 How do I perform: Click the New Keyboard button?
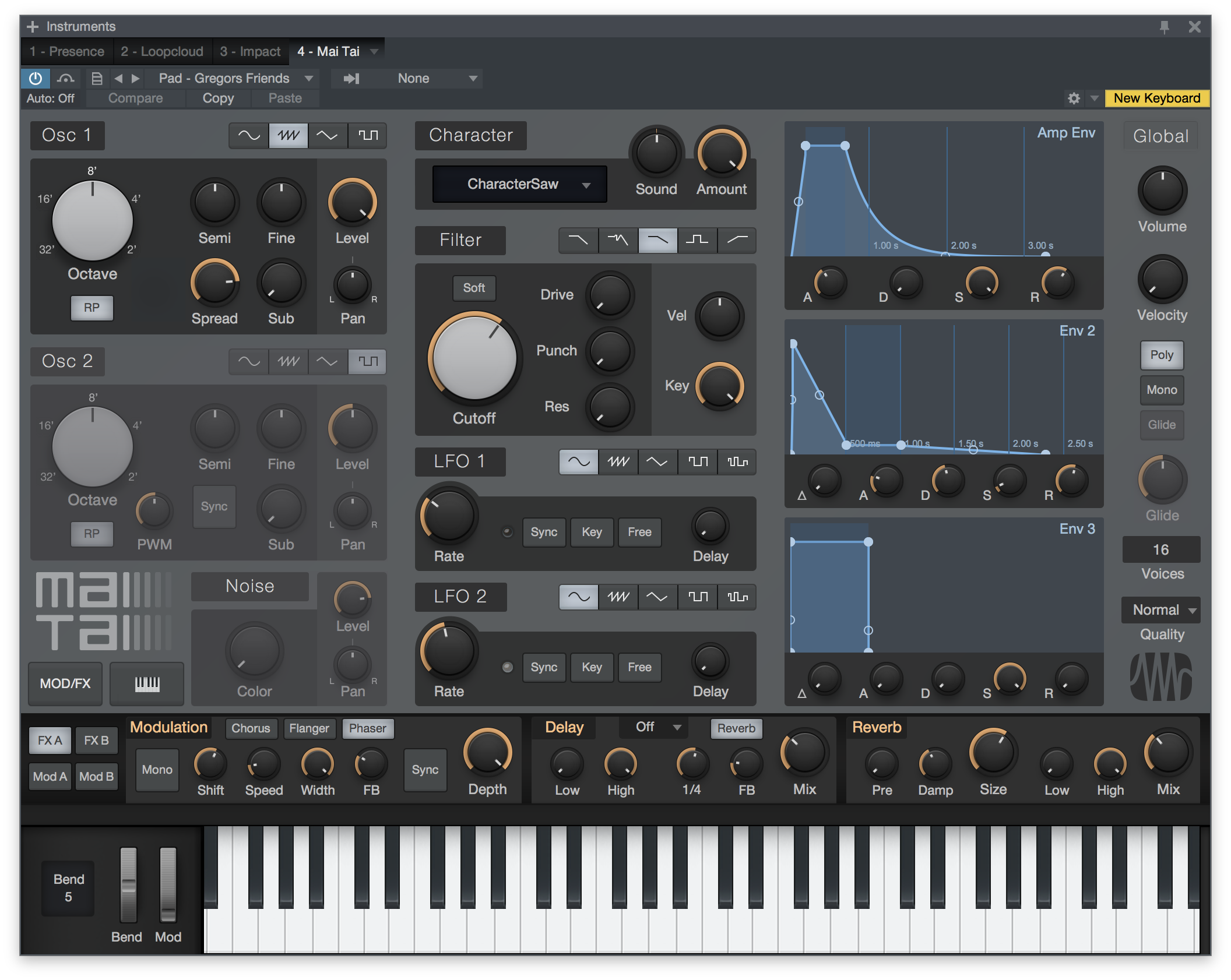coord(1156,98)
